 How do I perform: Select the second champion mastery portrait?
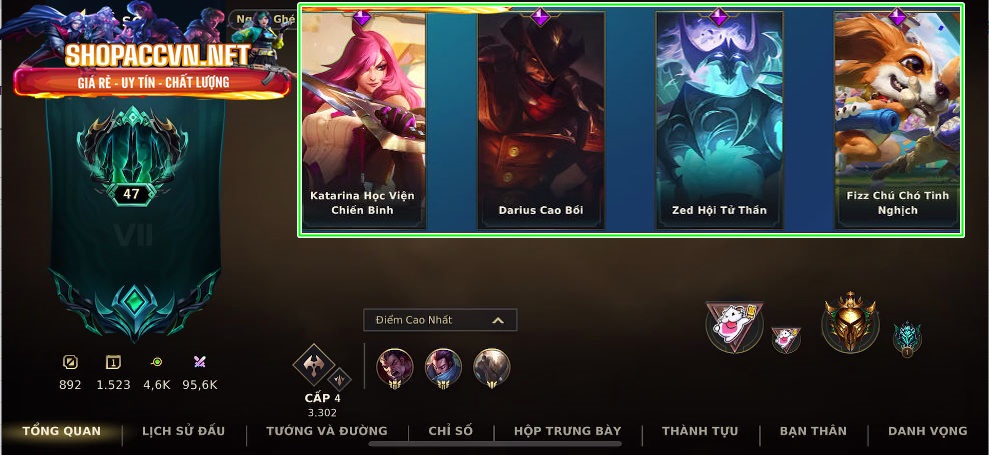coord(443,367)
